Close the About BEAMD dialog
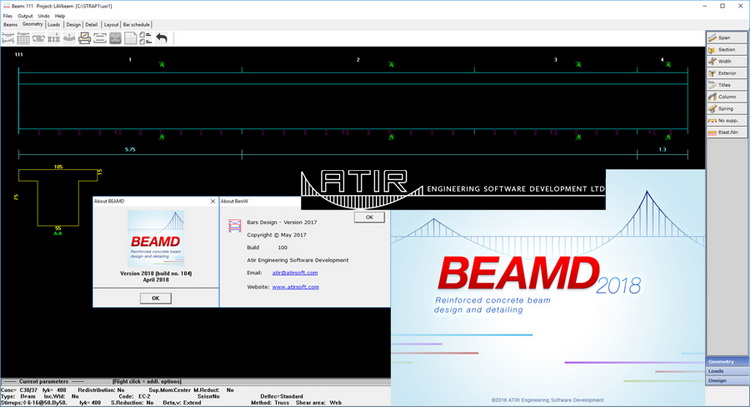 click(213, 201)
